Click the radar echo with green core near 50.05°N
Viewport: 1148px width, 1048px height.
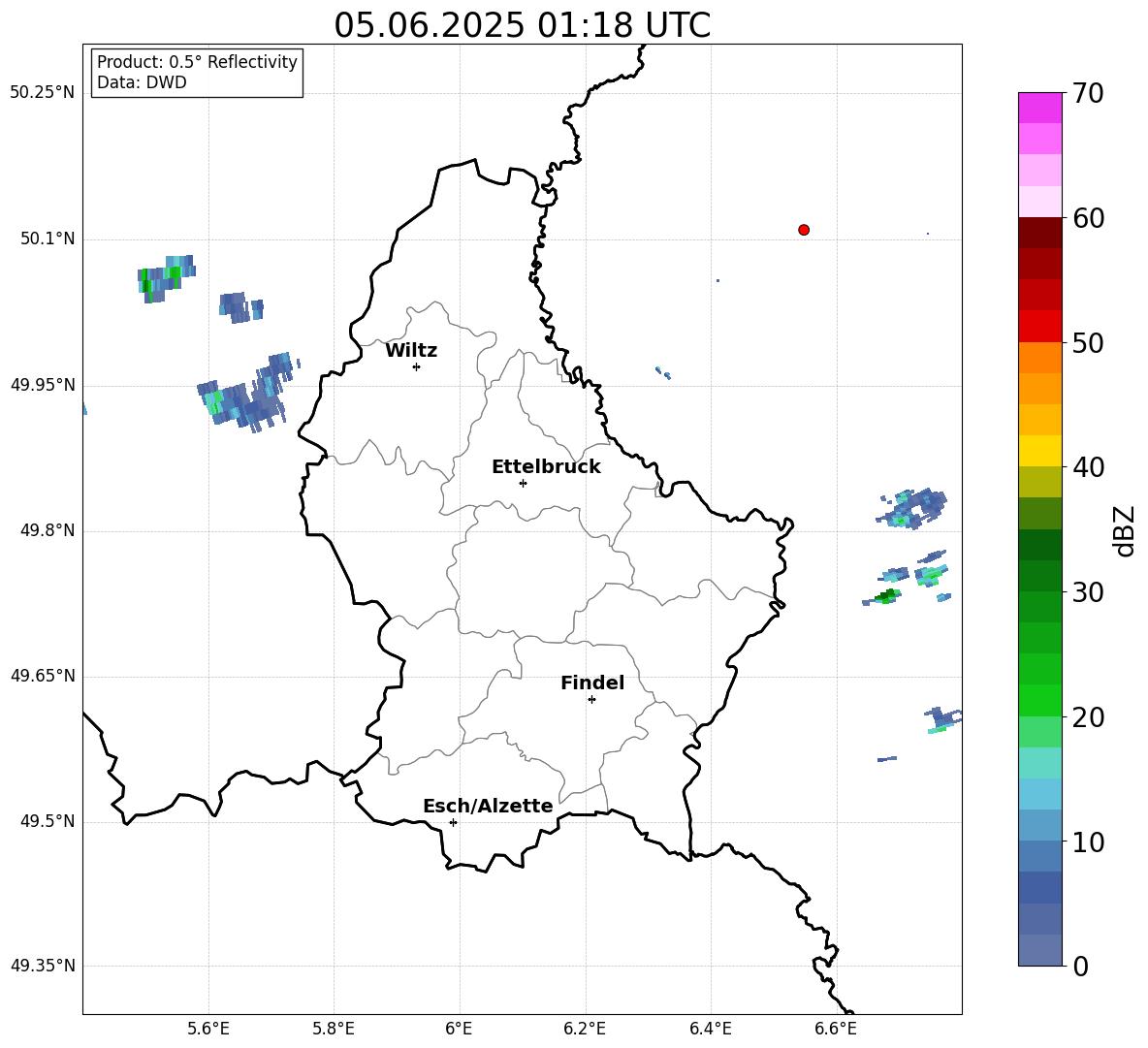pyautogui.click(x=166, y=279)
